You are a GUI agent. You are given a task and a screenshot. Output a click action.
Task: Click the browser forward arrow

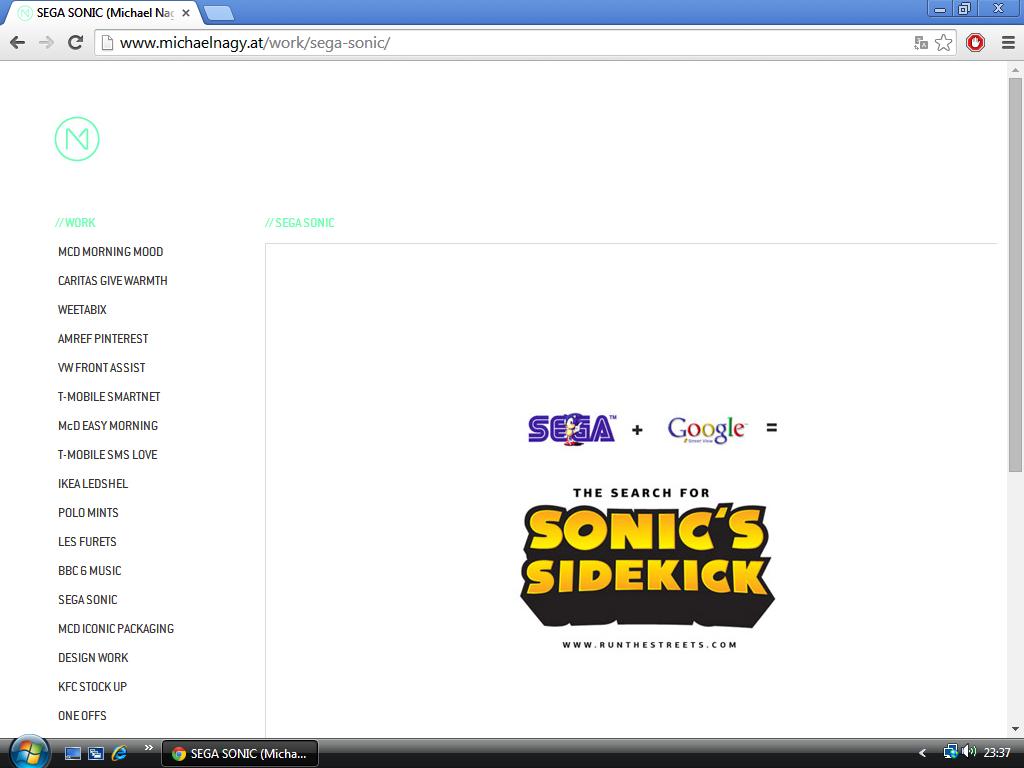click(46, 43)
